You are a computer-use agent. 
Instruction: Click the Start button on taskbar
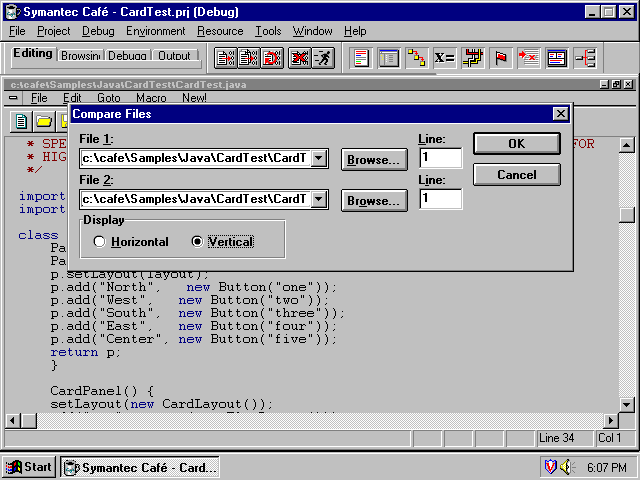(x=29, y=467)
